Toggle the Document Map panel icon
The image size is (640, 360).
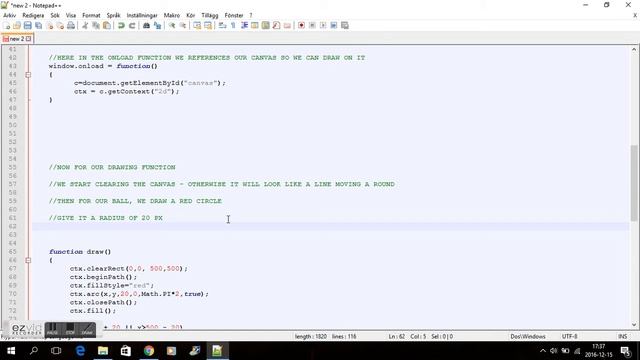pos(266,25)
